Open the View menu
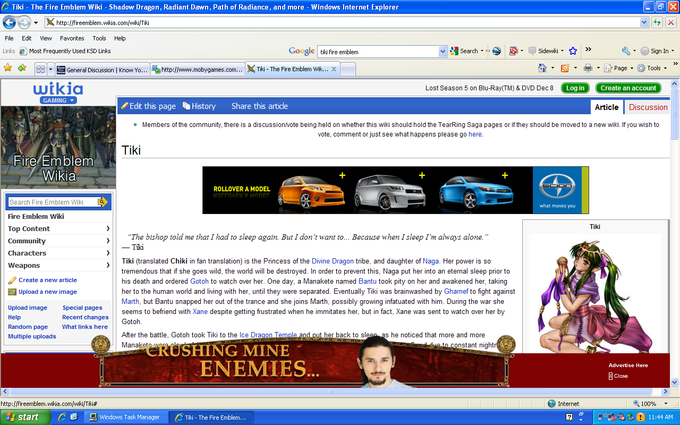The image size is (680, 425). (x=46, y=38)
